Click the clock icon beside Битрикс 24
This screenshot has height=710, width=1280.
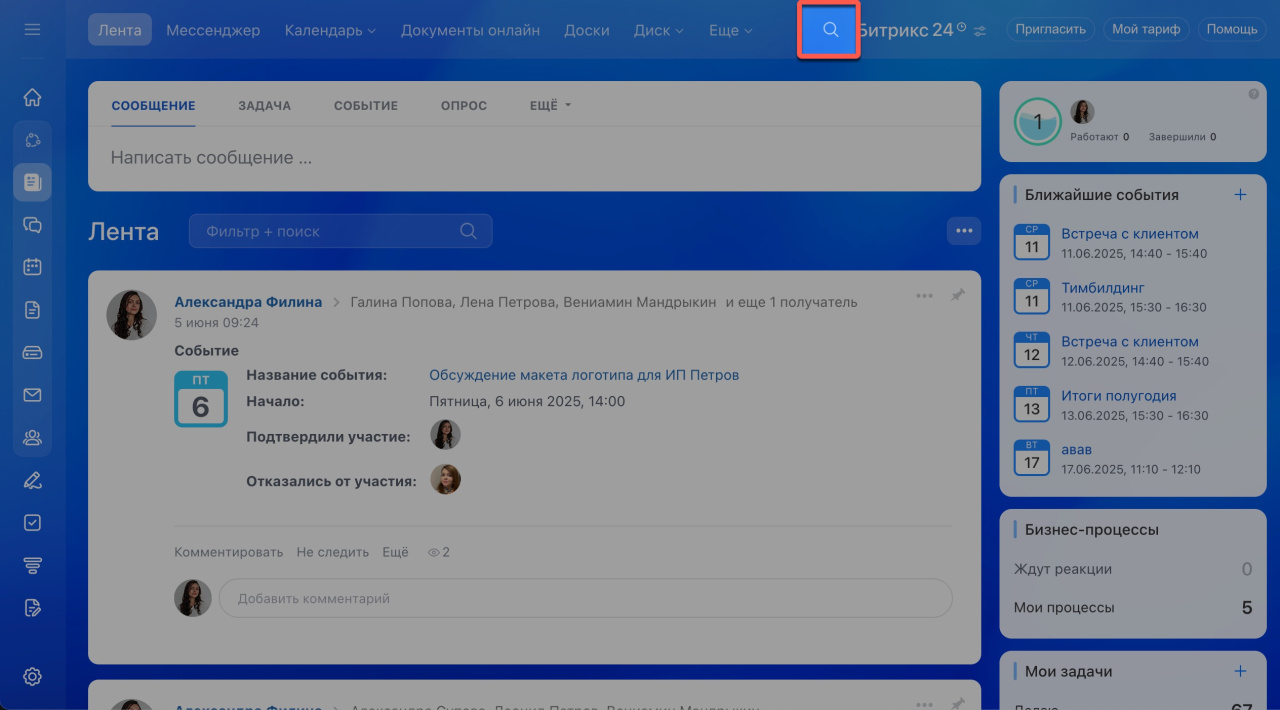tap(961, 27)
